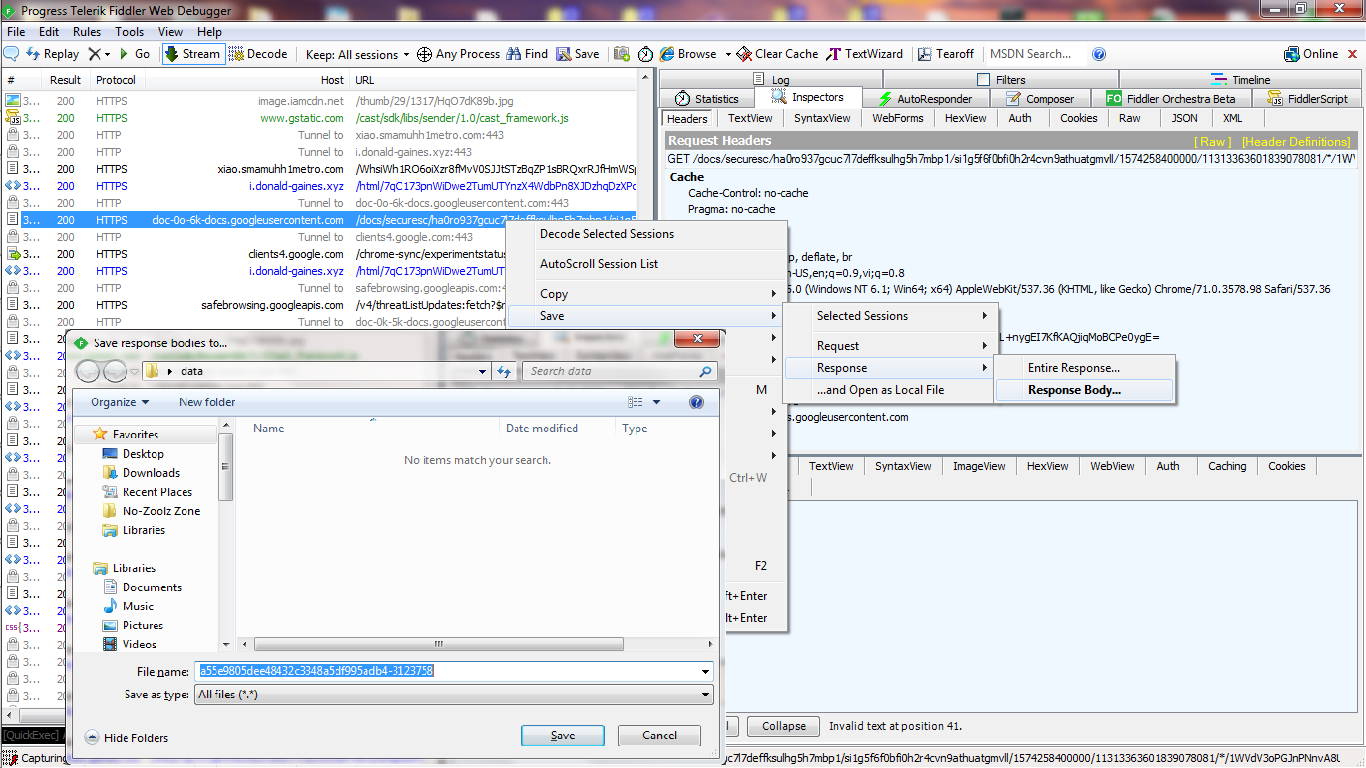Select the request JSON inspector tab

click(x=1184, y=118)
